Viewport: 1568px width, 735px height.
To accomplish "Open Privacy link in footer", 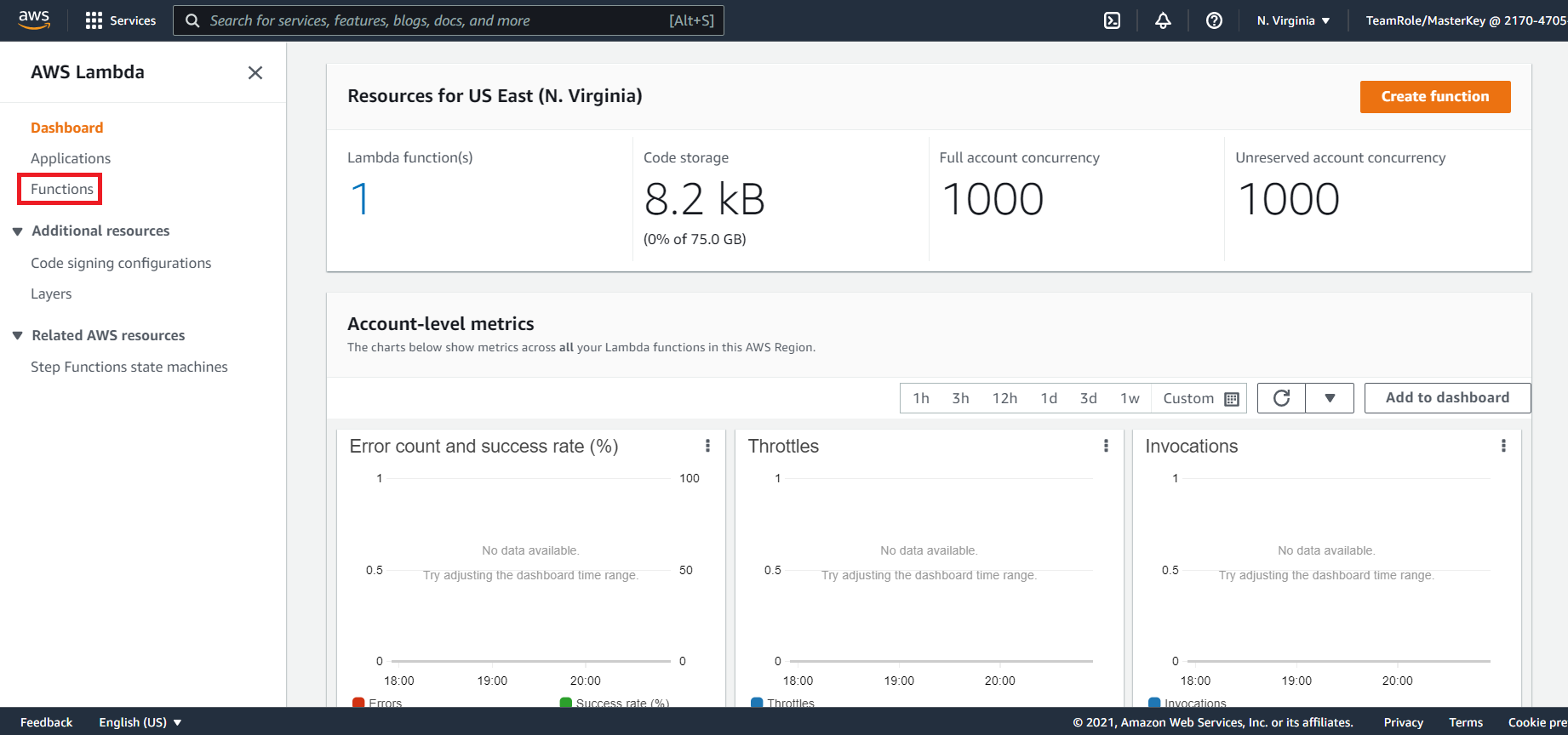I will (1404, 722).
